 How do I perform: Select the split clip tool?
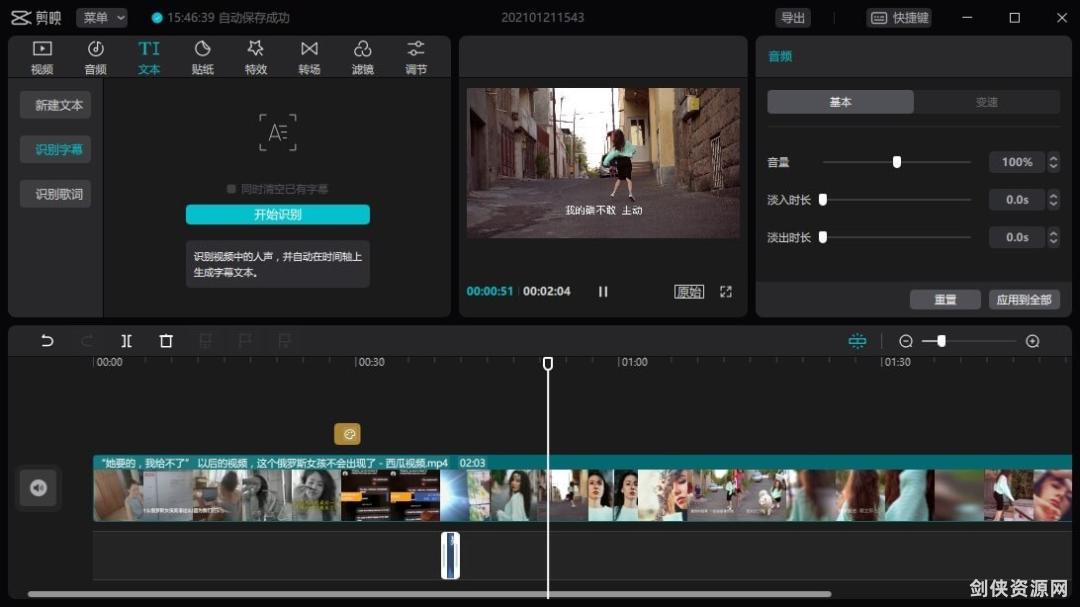(126, 341)
